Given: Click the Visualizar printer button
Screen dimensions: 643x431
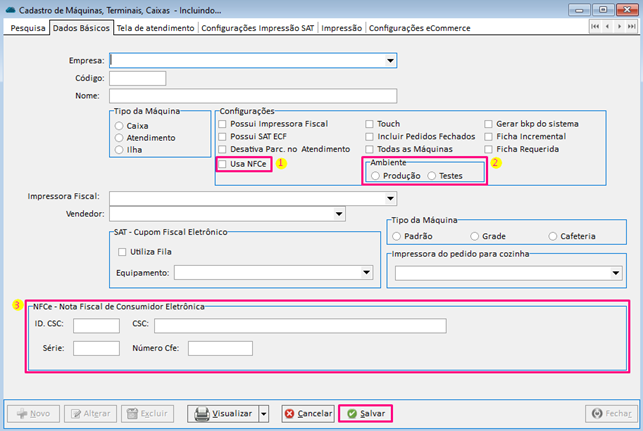Looking at the screenshot, I should click(222, 413).
